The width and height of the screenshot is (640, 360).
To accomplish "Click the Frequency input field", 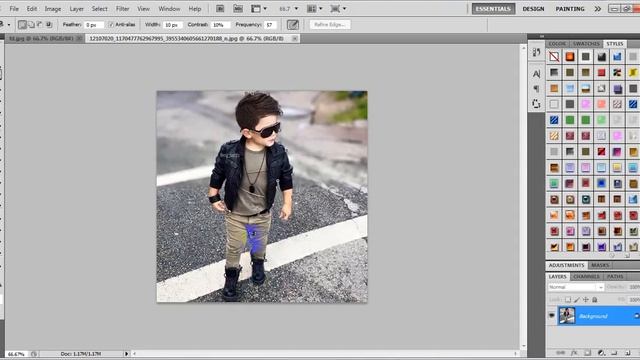I will 270,25.
